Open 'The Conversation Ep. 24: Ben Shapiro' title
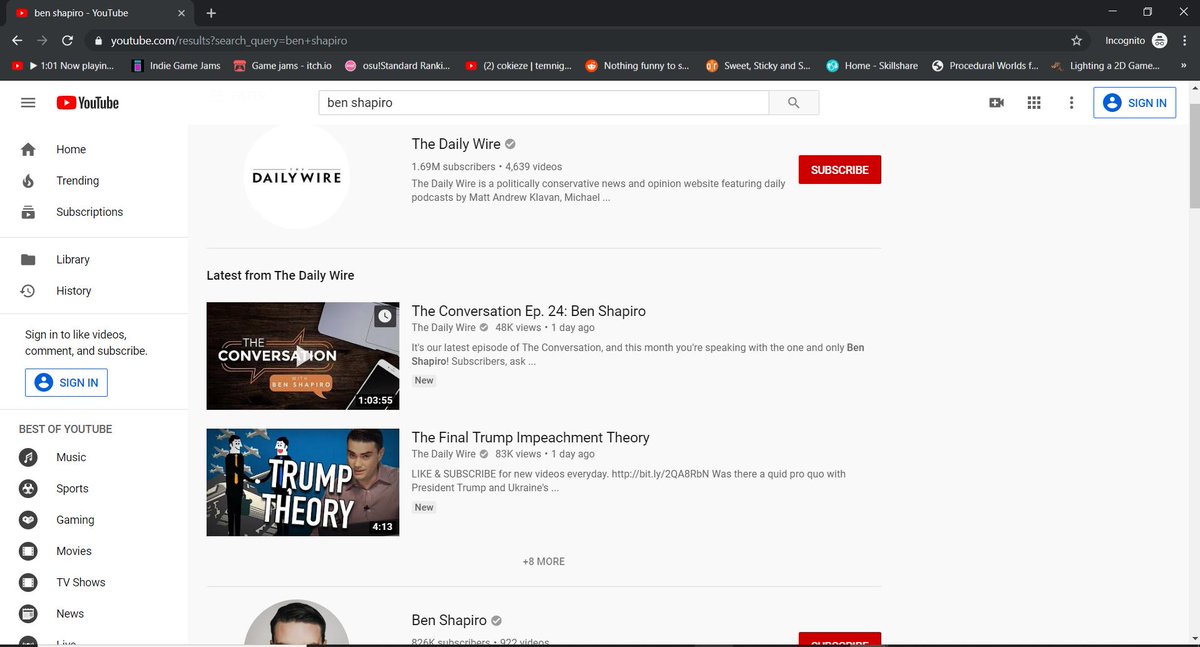This screenshot has height=647, width=1200. click(x=529, y=311)
